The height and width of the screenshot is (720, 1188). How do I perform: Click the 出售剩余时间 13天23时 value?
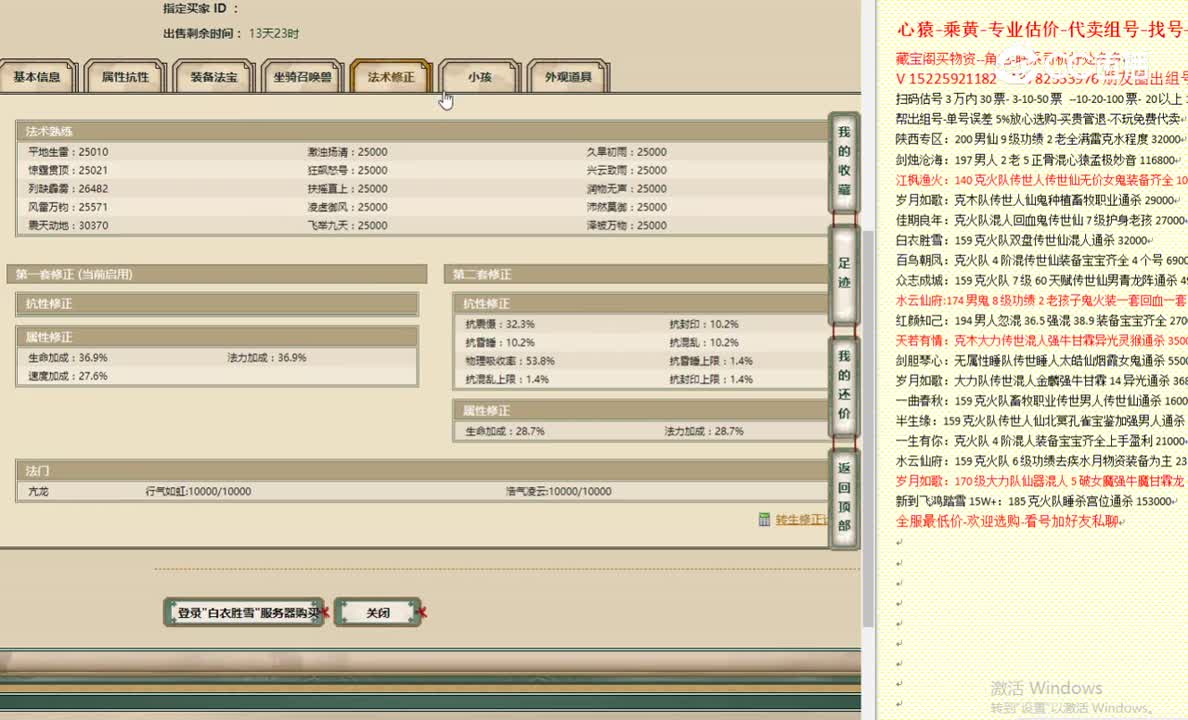point(274,33)
